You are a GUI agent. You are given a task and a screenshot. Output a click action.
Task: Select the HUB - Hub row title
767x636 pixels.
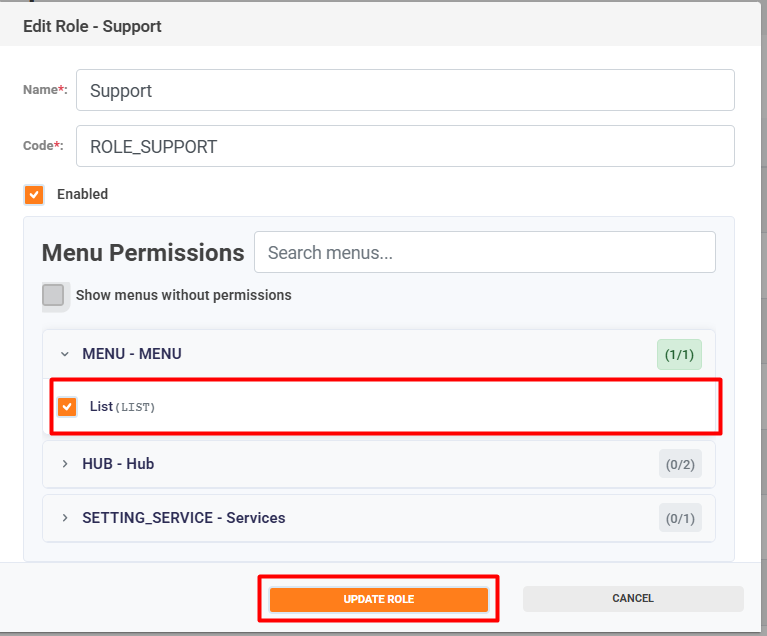coord(118,464)
